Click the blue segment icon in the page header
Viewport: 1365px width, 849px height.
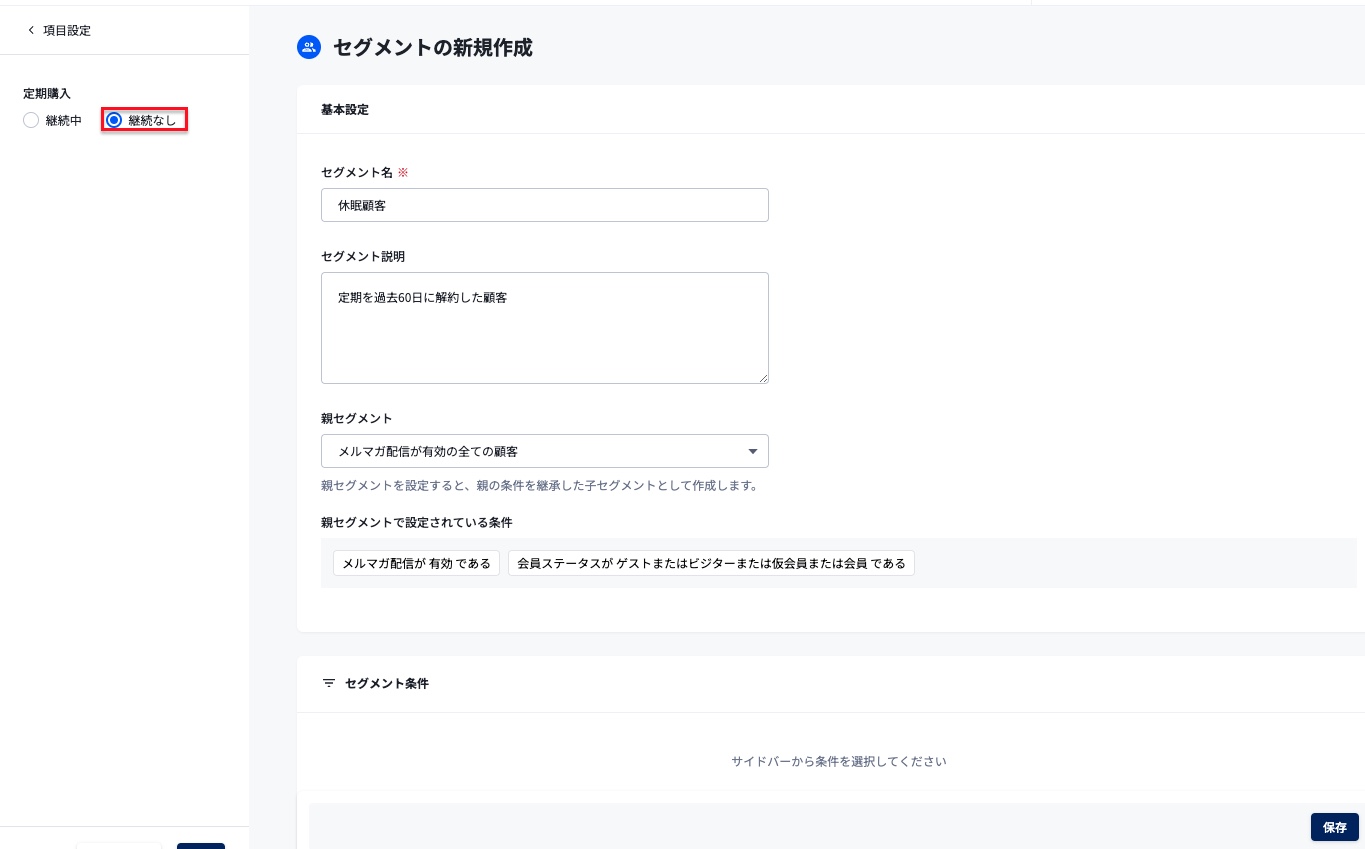coord(309,47)
